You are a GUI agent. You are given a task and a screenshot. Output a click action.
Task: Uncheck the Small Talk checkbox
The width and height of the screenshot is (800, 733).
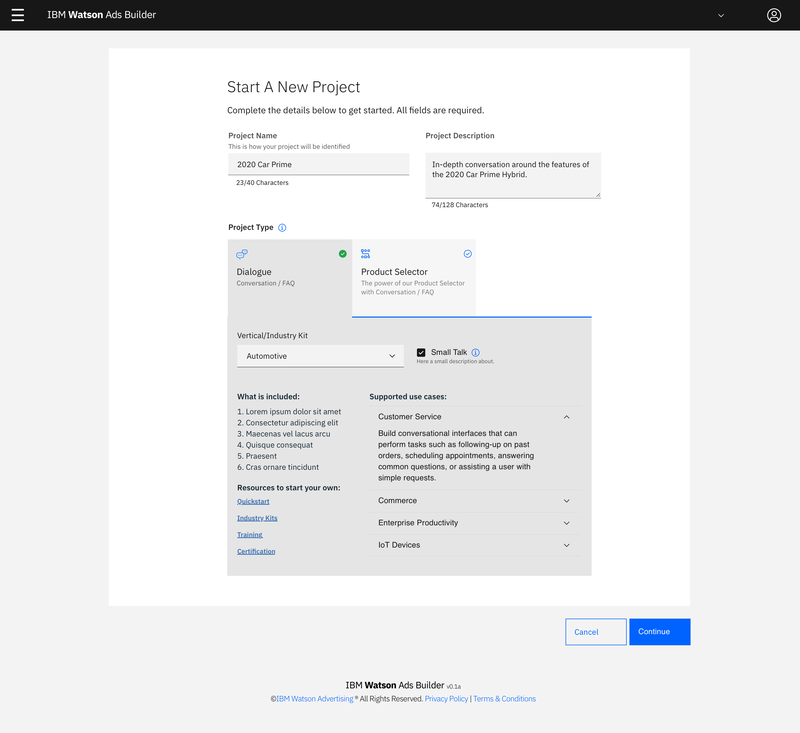click(421, 352)
